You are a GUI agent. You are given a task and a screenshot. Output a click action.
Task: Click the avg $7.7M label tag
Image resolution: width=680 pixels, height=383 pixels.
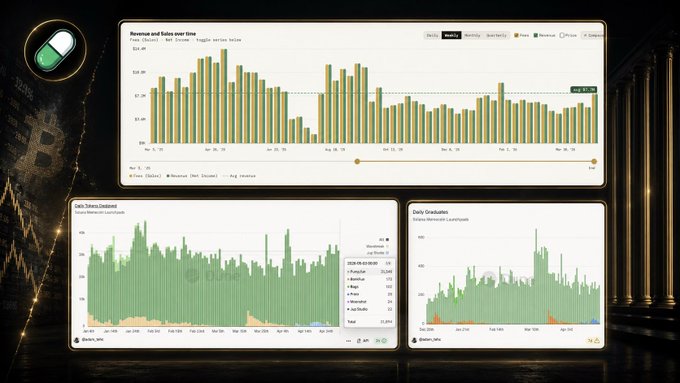coord(584,89)
